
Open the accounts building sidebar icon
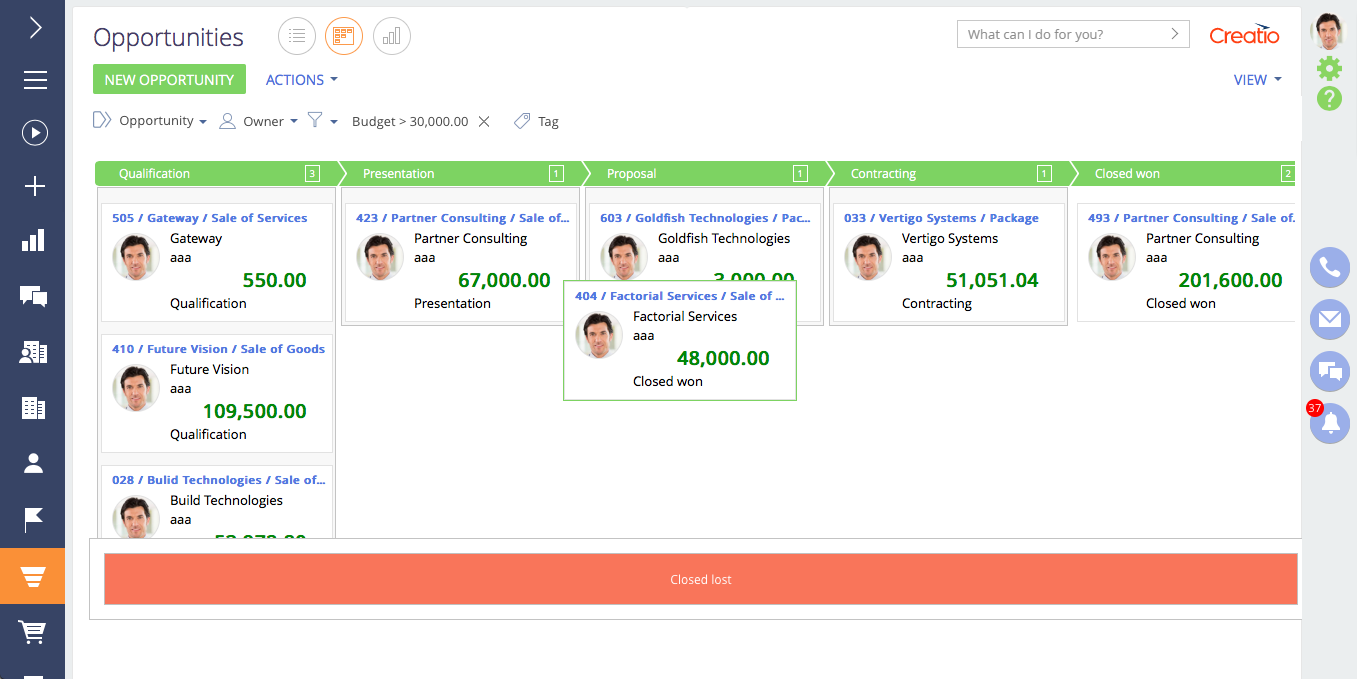coord(34,407)
